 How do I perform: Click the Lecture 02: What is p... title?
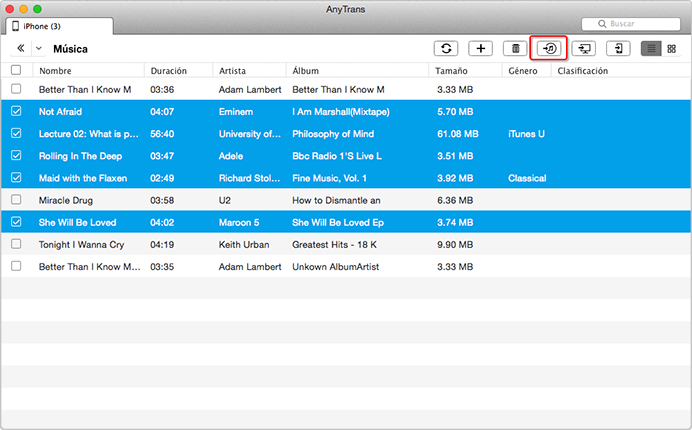pos(89,134)
